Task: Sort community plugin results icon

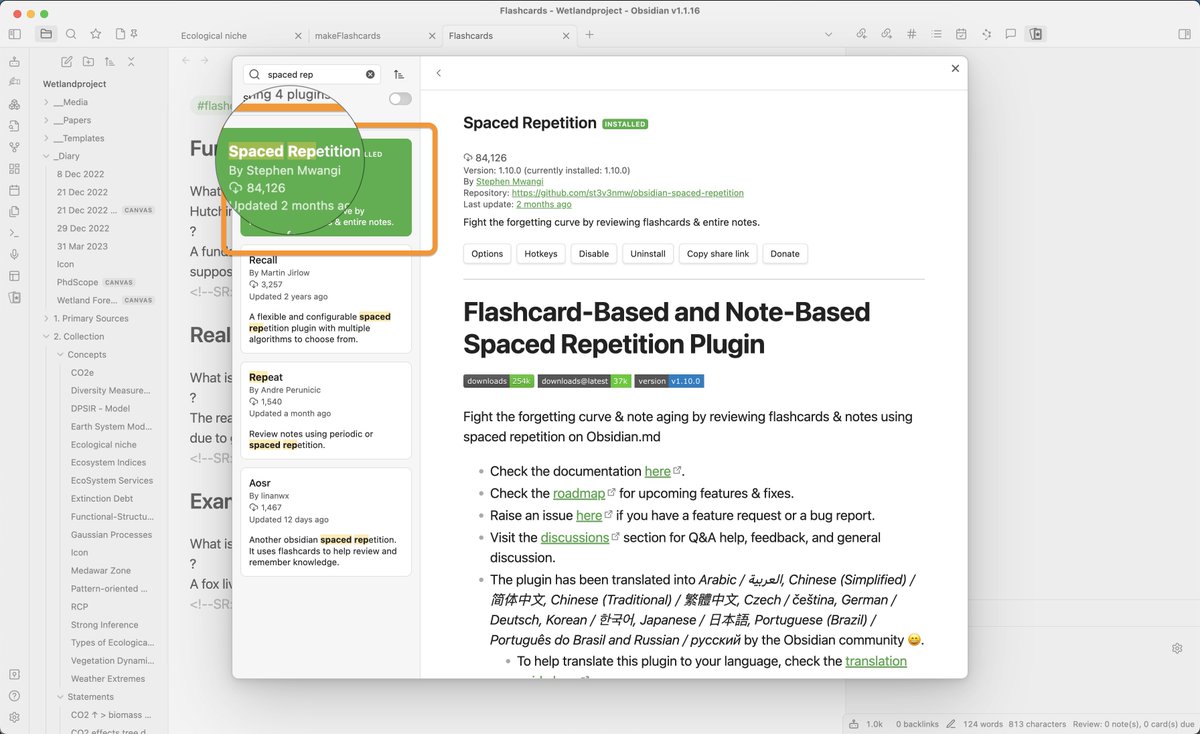Action: [399, 74]
